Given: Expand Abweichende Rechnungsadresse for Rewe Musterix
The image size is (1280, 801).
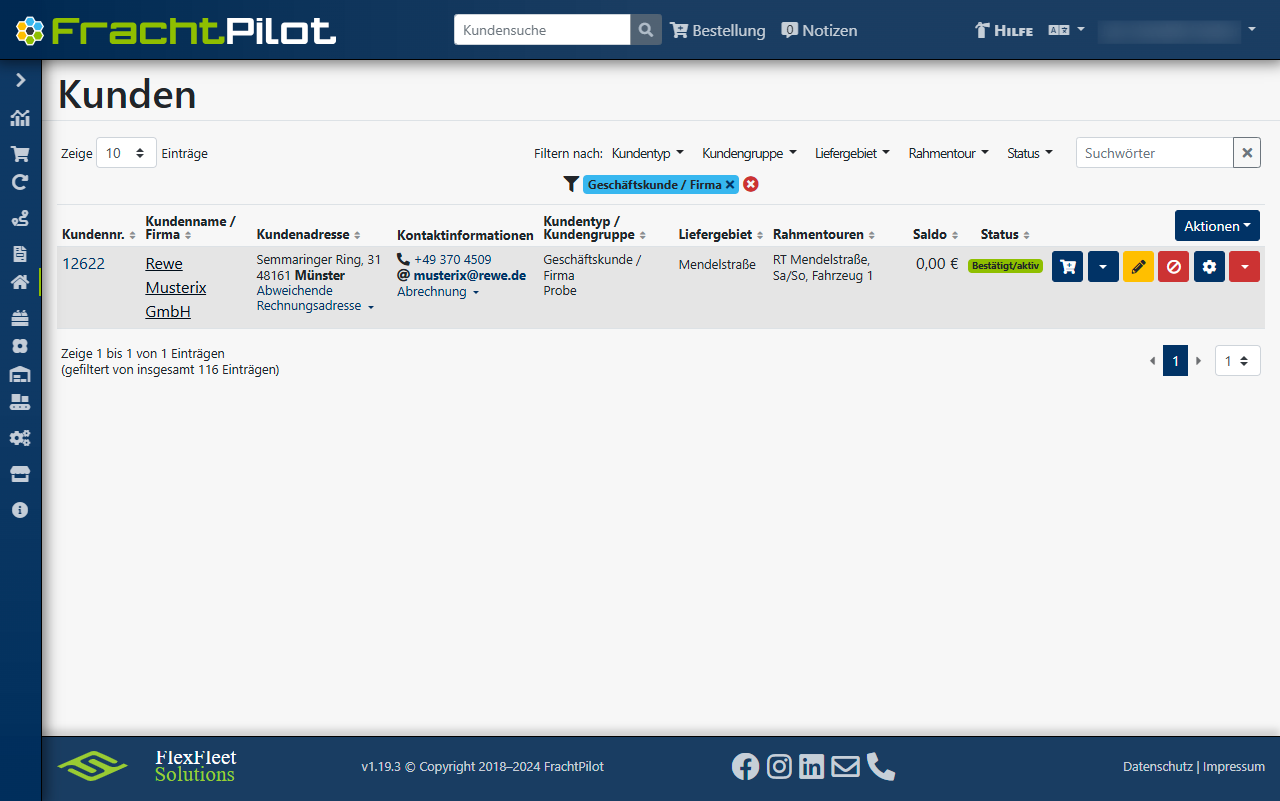Looking at the screenshot, I should [x=315, y=298].
